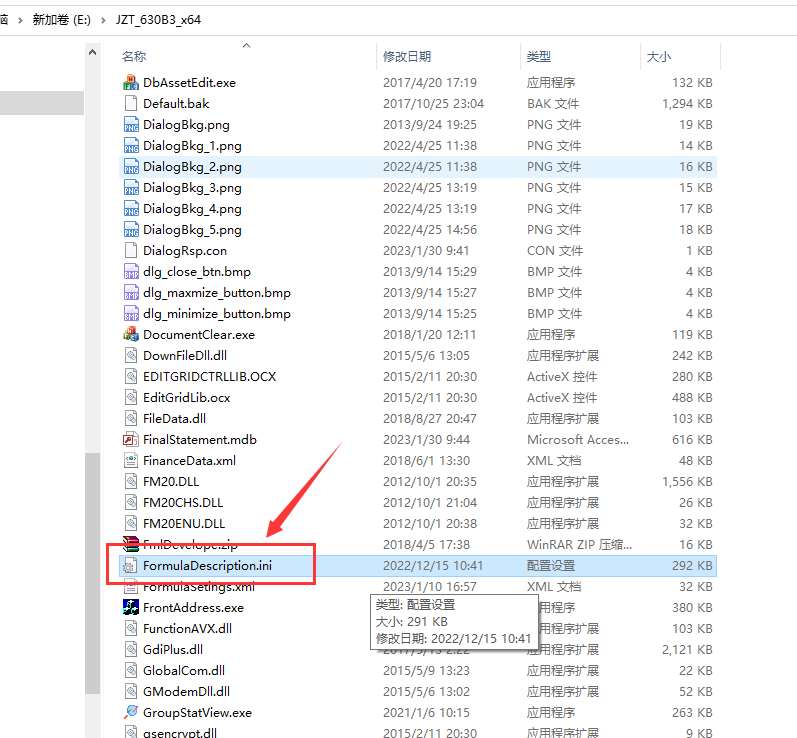
Task: Select the DownFileDll.dll icon
Action: (131, 356)
